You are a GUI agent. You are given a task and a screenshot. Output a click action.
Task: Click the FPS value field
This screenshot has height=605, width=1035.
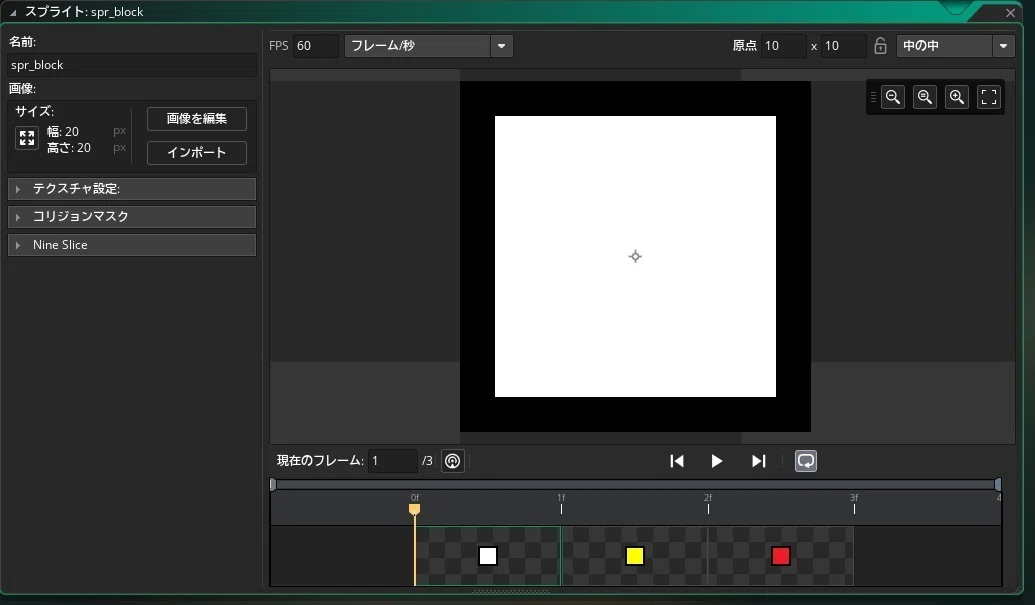316,46
